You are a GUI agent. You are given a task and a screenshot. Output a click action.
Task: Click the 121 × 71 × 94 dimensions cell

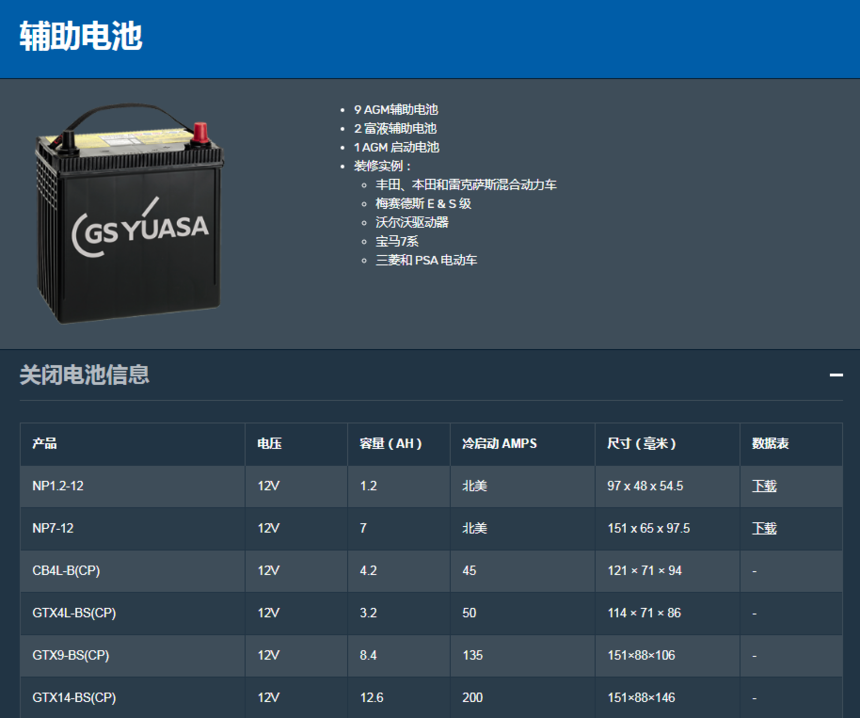667,570
